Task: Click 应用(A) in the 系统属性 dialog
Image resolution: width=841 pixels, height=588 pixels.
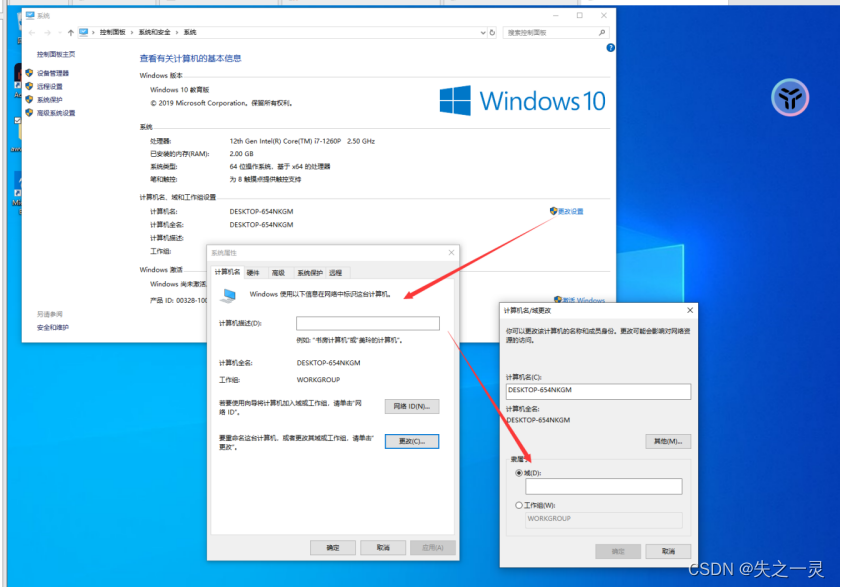Action: pyautogui.click(x=433, y=548)
